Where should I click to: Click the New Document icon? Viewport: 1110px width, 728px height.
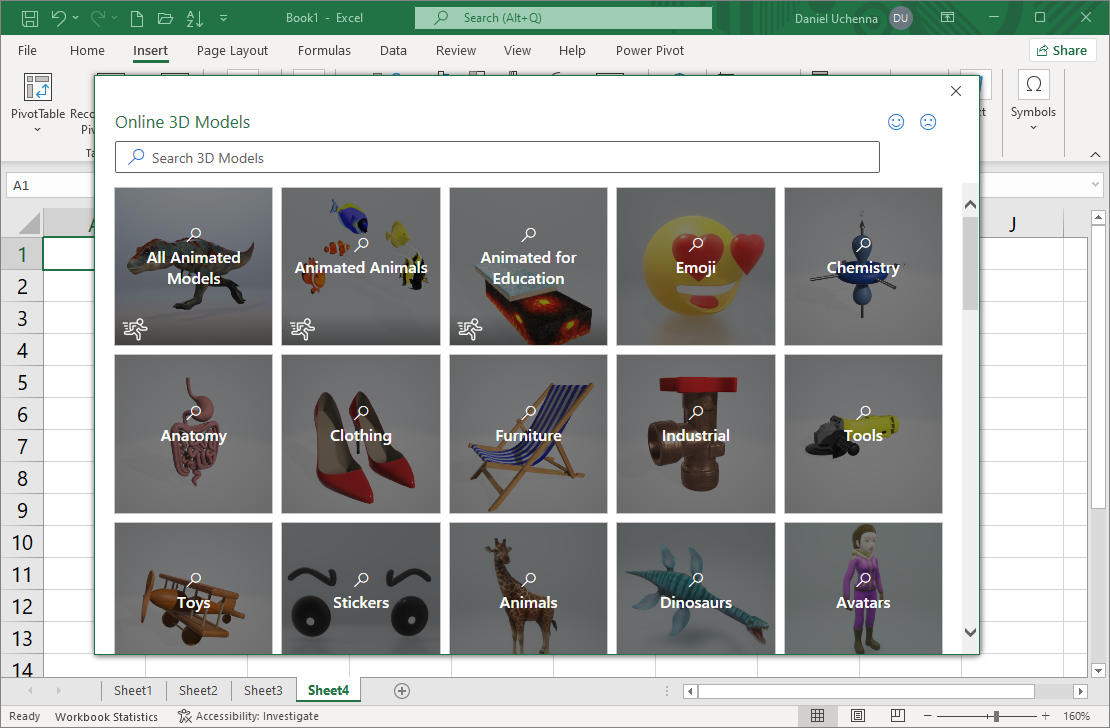tap(135, 17)
